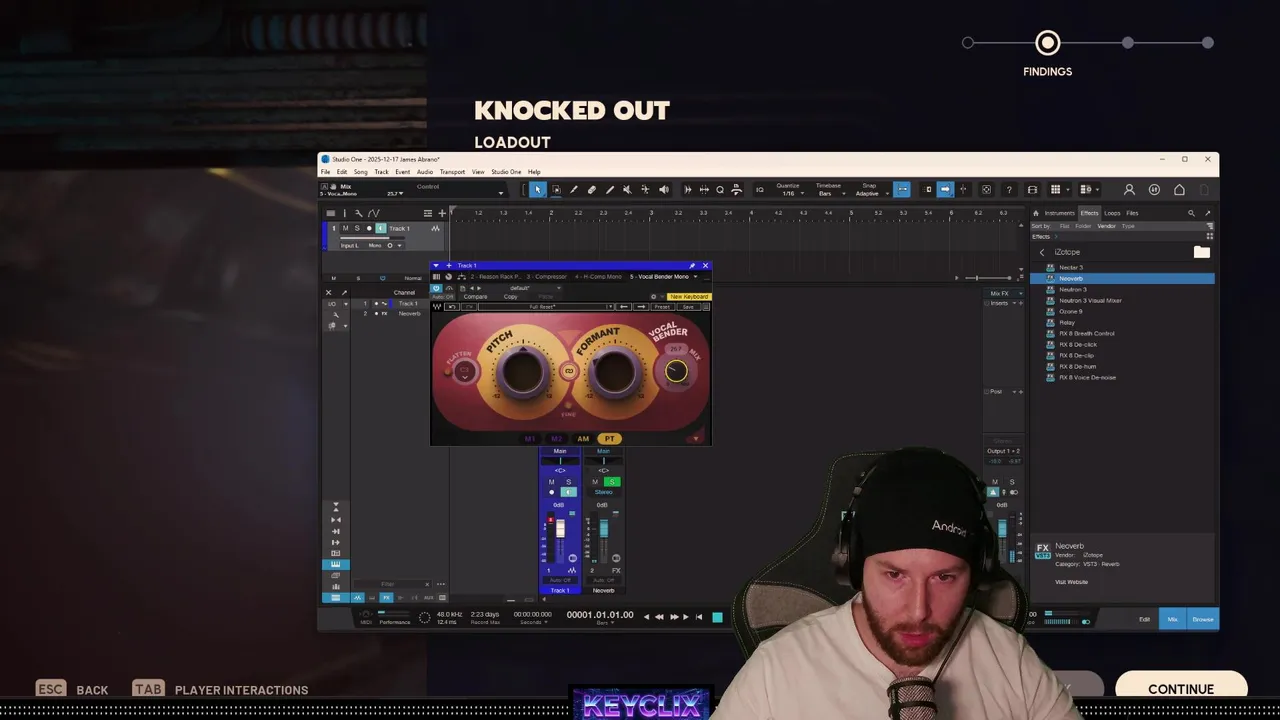
Task: Go back with iZotope back arrow
Action: [1042, 252]
